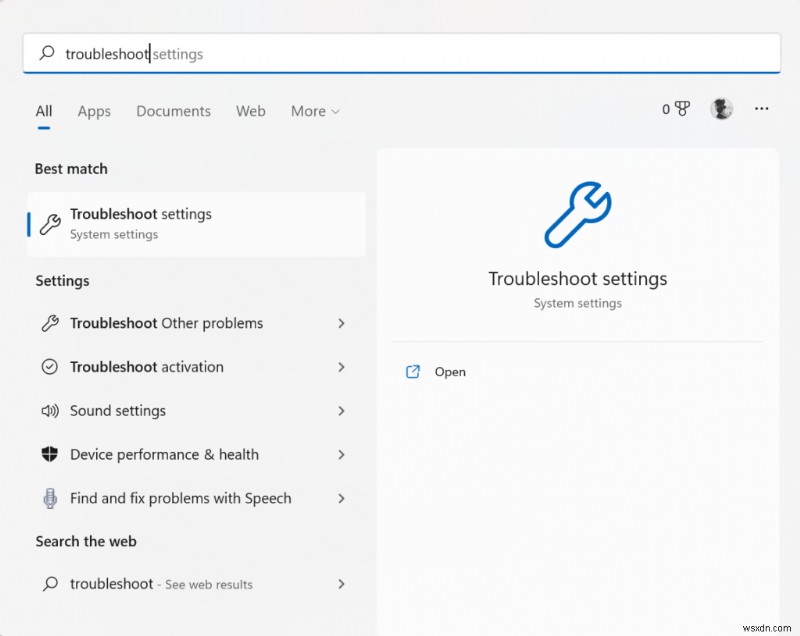This screenshot has width=800, height=636.
Task: Select the Web tab
Action: point(251,111)
